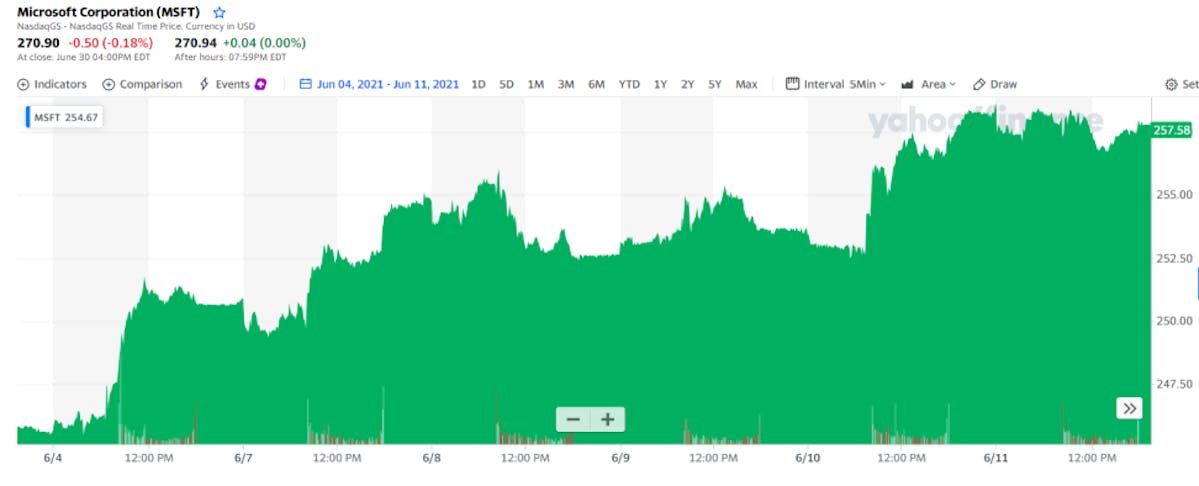
Task: Click the 6/10 date axis label
Action: (x=807, y=458)
